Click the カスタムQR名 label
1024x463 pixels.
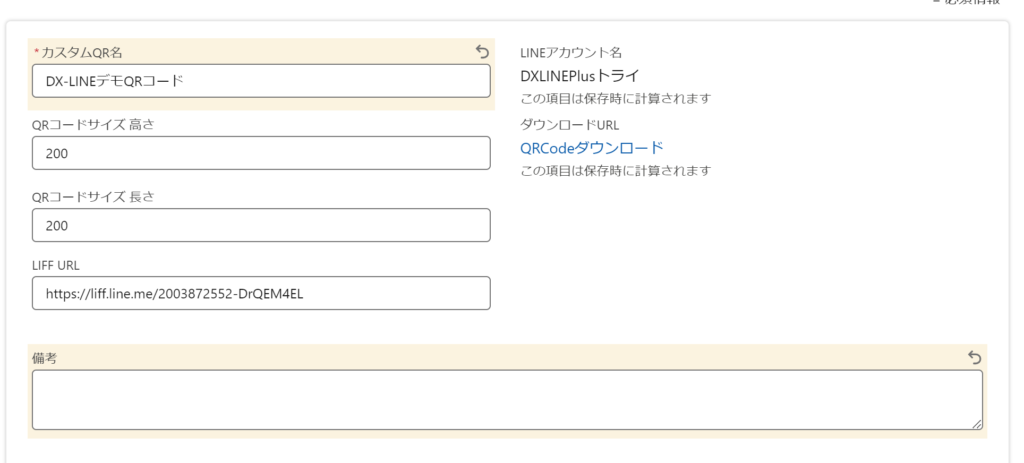[x=82, y=52]
